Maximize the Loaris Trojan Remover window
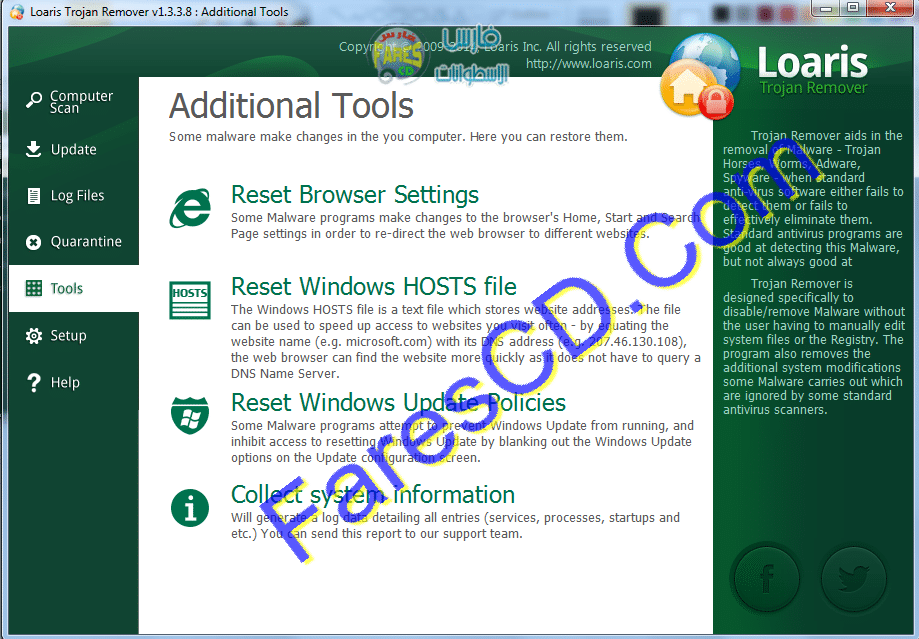 pos(853,8)
